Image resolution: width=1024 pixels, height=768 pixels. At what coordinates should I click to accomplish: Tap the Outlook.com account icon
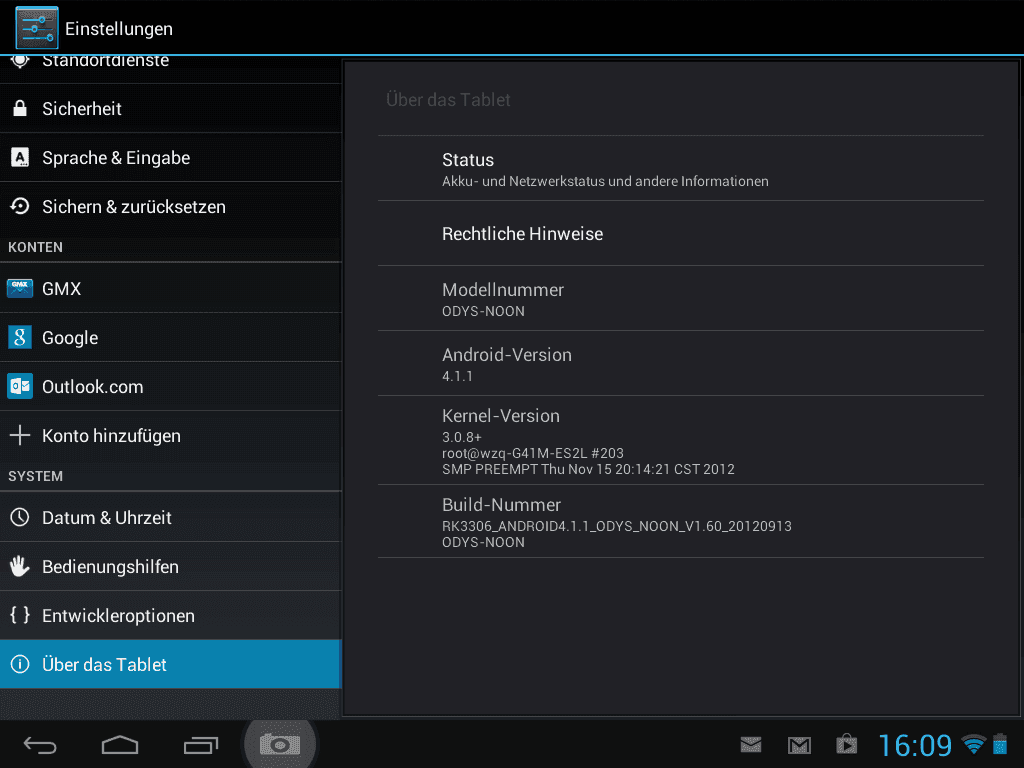point(20,386)
